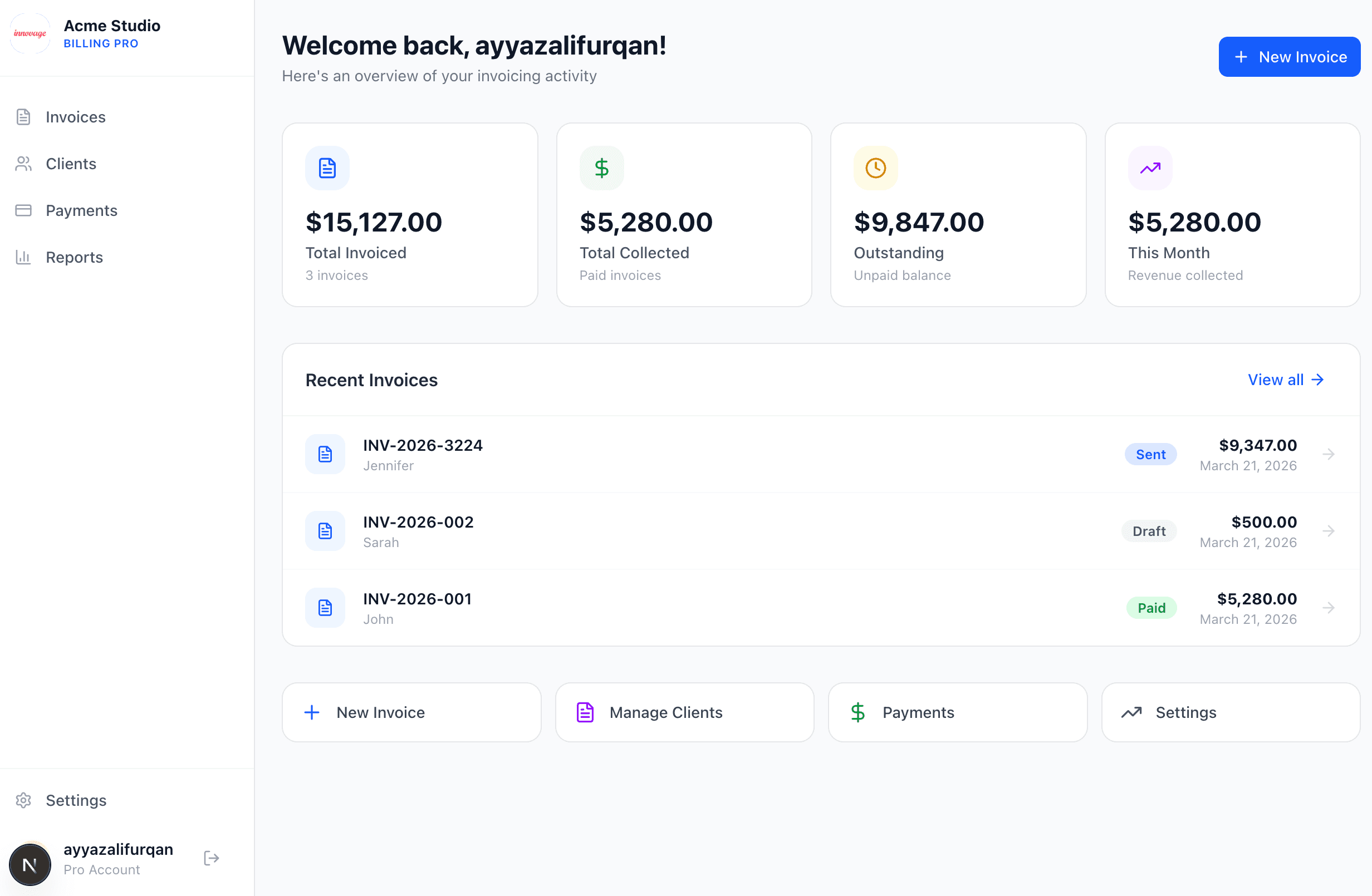Click the ayyazalifurqan profile avatar
This screenshot has width=1372, height=896.
pos(30,864)
